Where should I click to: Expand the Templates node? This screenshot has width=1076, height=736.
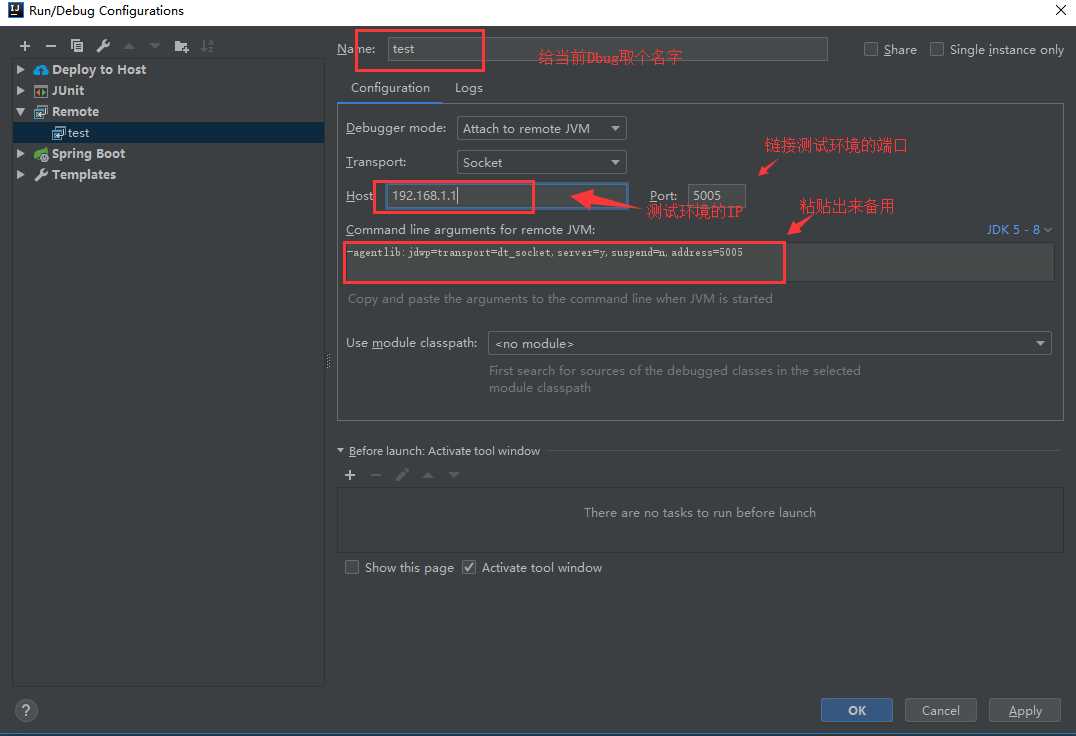[21, 175]
